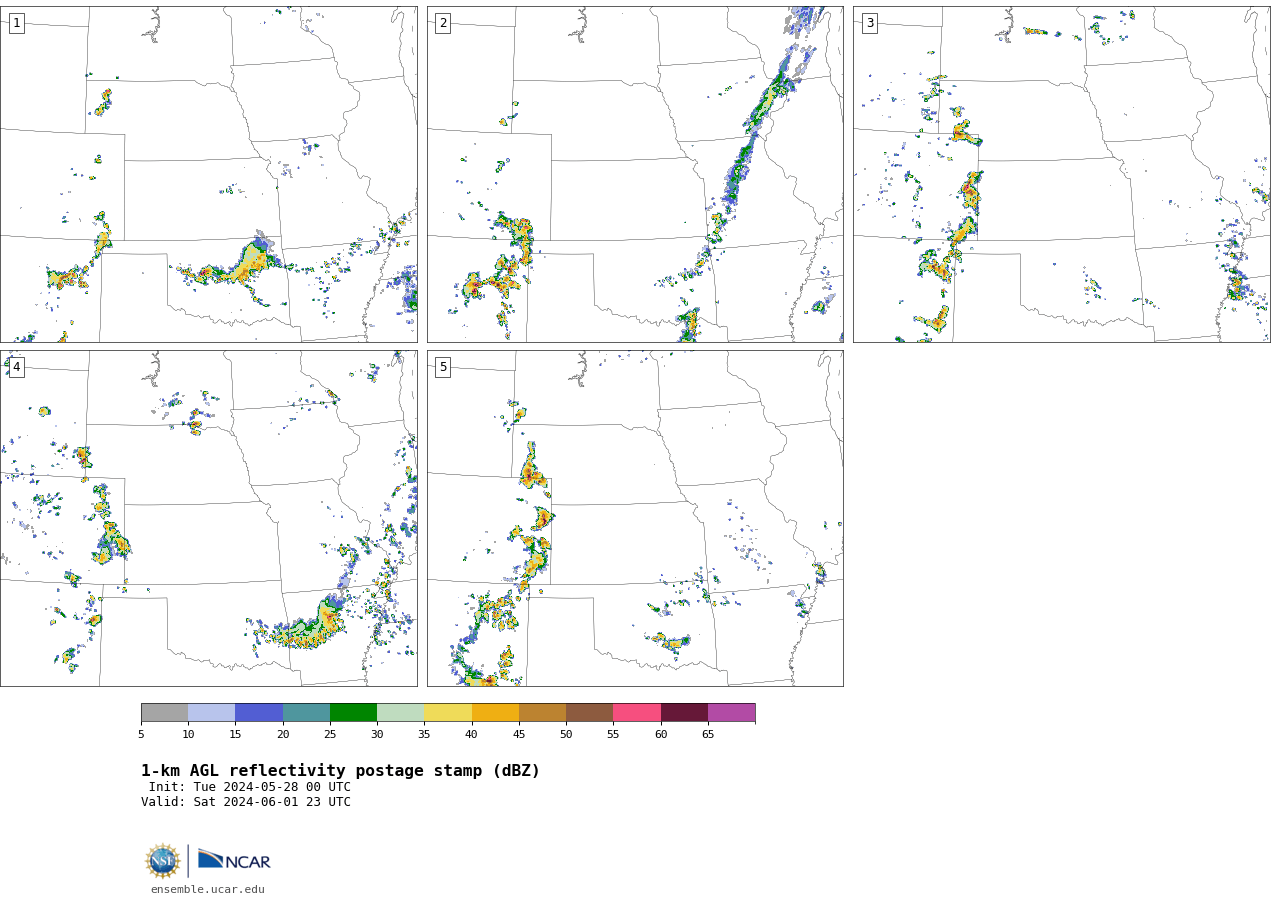Click the orange 40-45 dBZ swatch
1280x901 pixels.
495,713
